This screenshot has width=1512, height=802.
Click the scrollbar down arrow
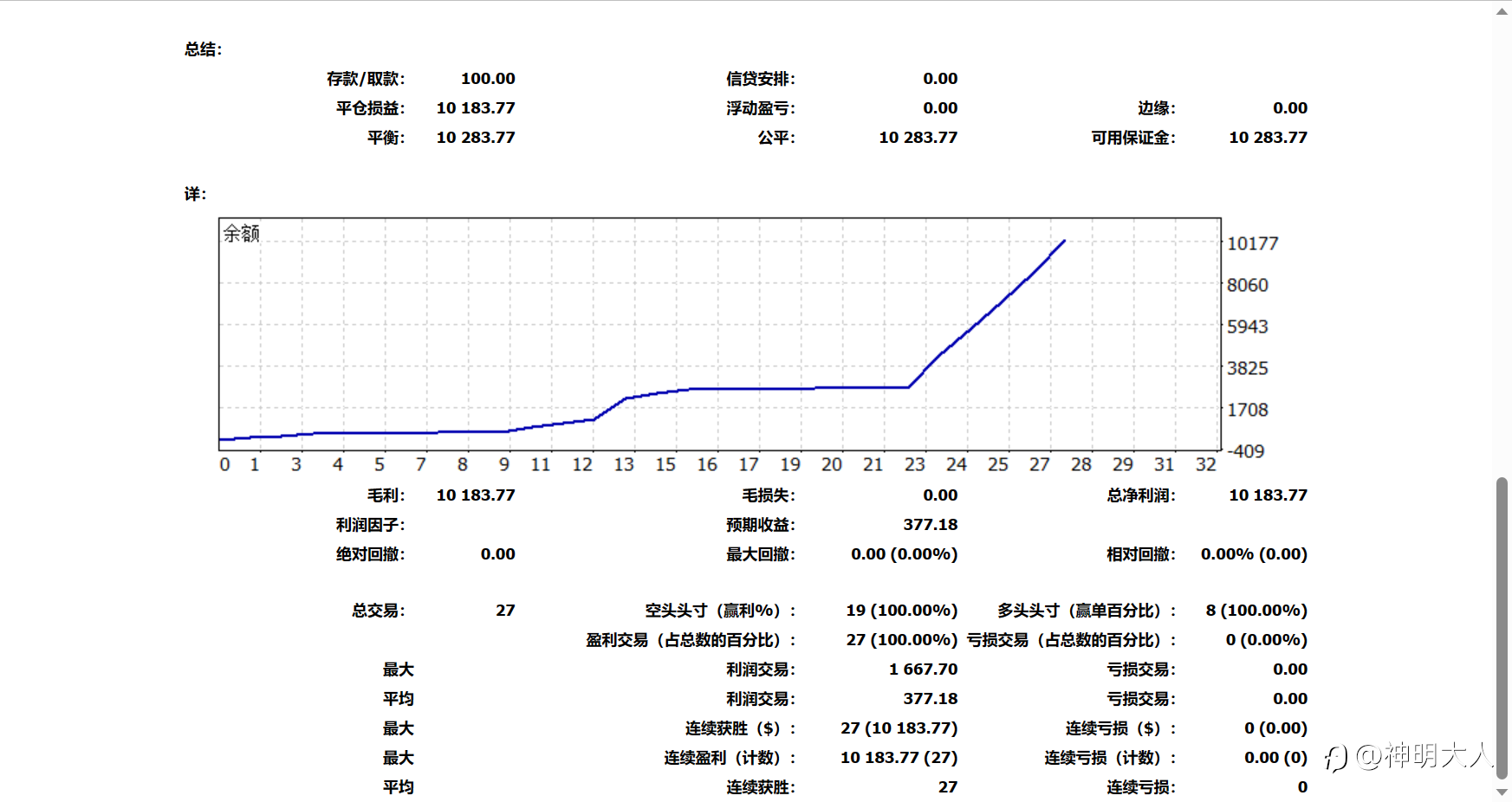(1502, 792)
